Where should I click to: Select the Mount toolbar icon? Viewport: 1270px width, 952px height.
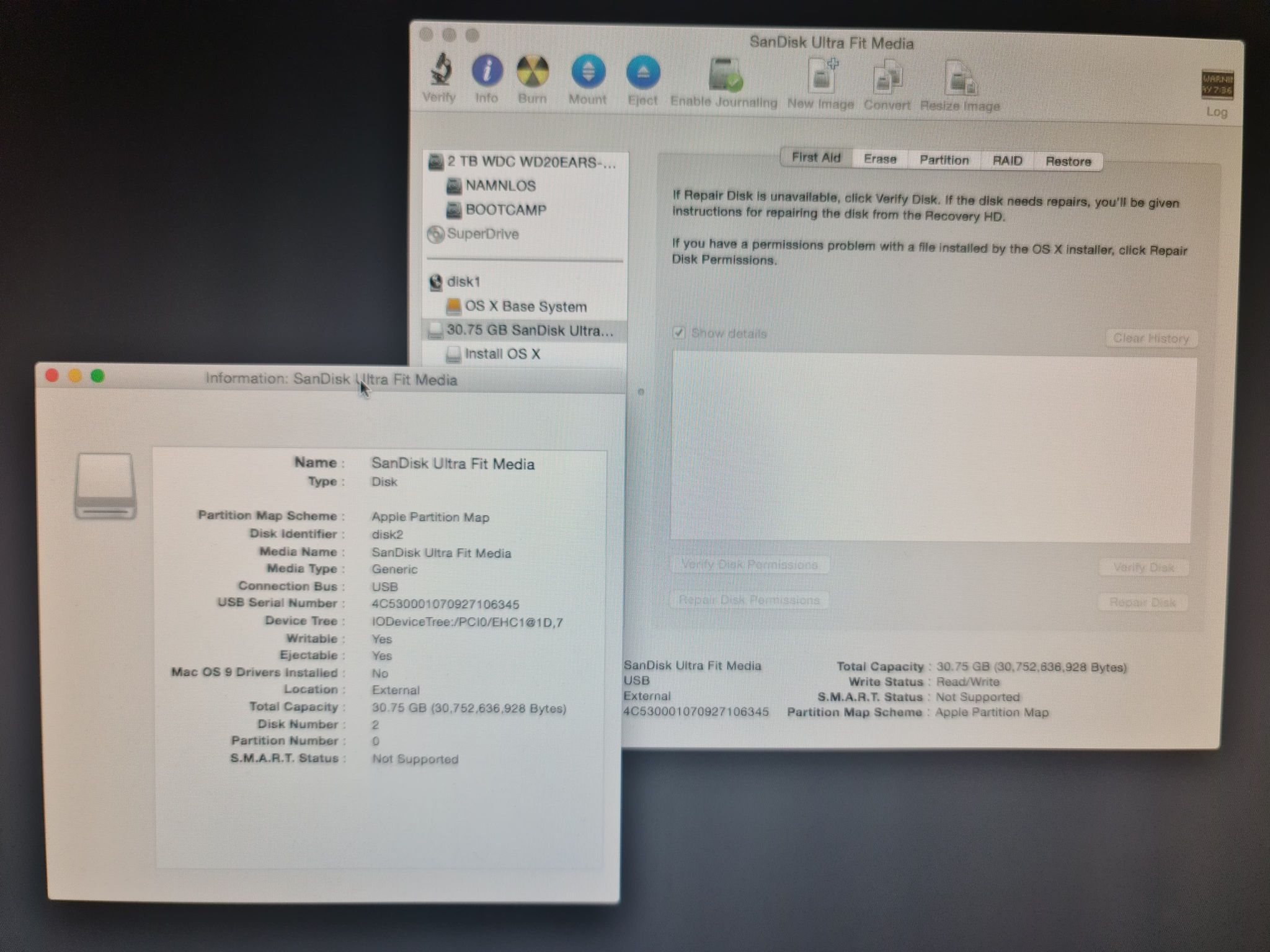click(587, 73)
